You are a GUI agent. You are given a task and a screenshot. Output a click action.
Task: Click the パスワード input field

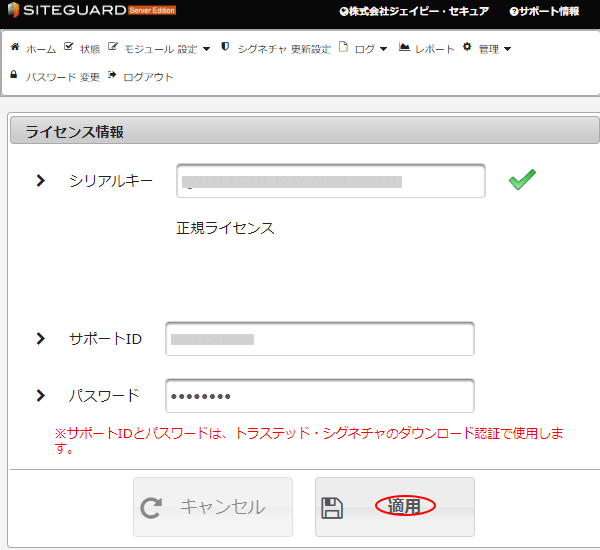[x=320, y=396]
